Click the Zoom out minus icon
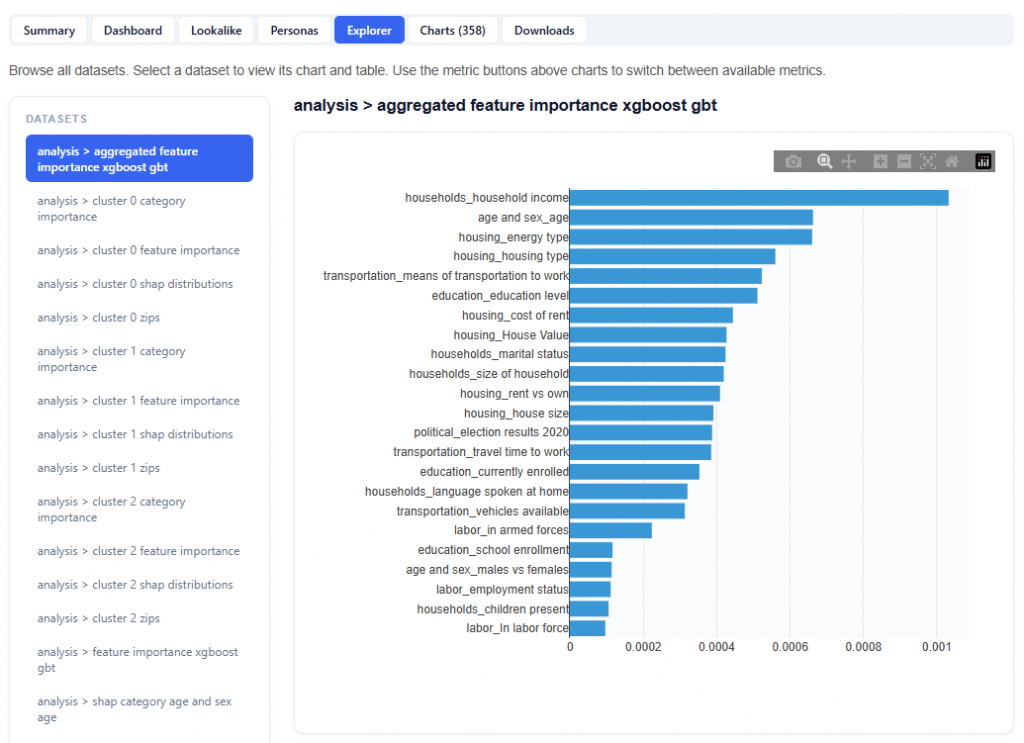 tap(904, 161)
